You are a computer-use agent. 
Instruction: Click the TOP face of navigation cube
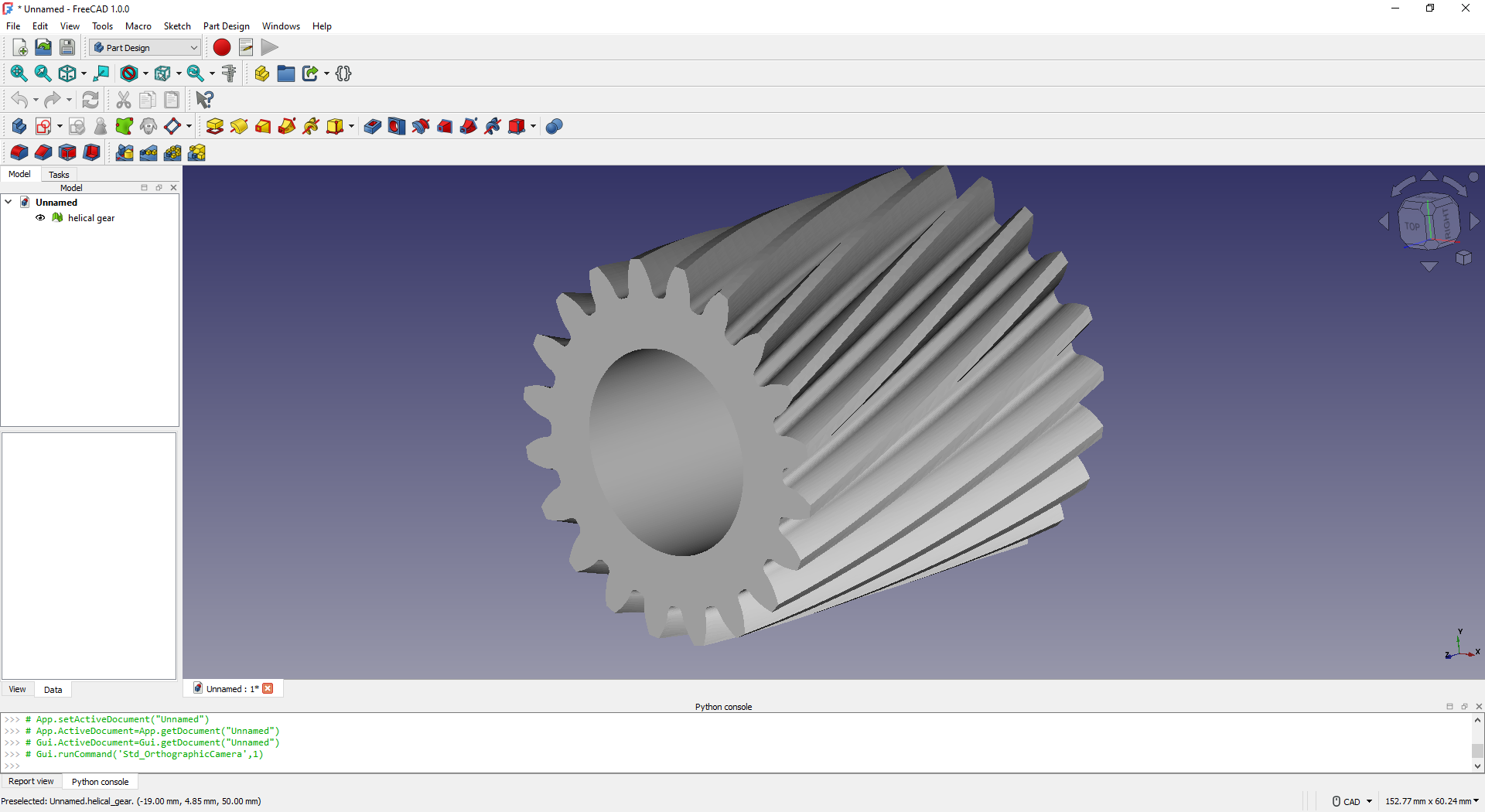pos(1412,226)
